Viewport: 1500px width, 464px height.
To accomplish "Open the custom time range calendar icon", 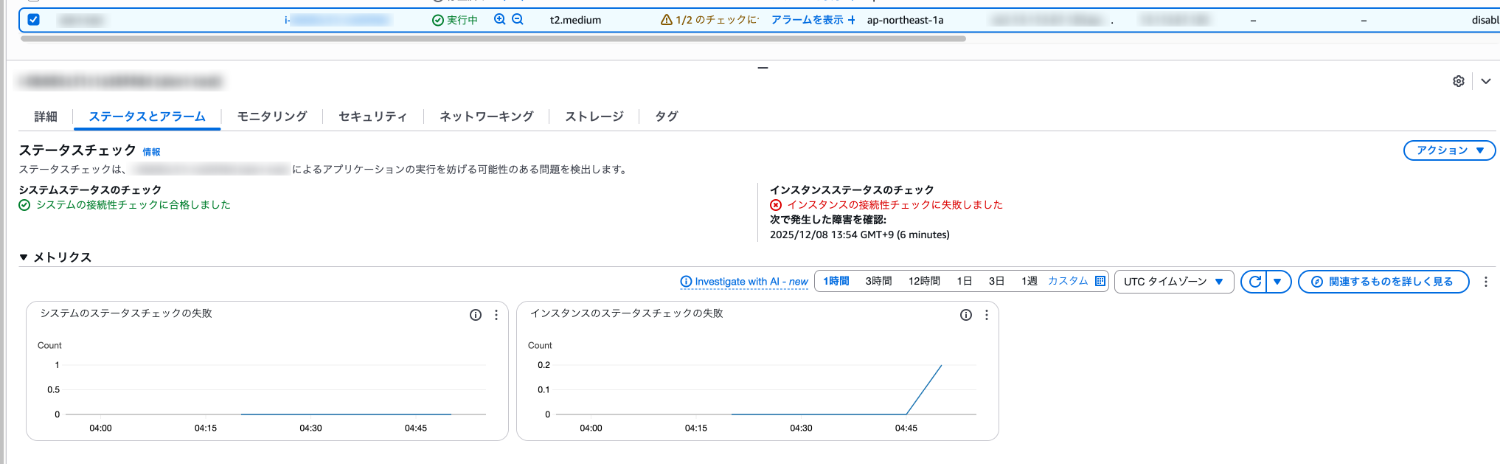I will point(1101,282).
